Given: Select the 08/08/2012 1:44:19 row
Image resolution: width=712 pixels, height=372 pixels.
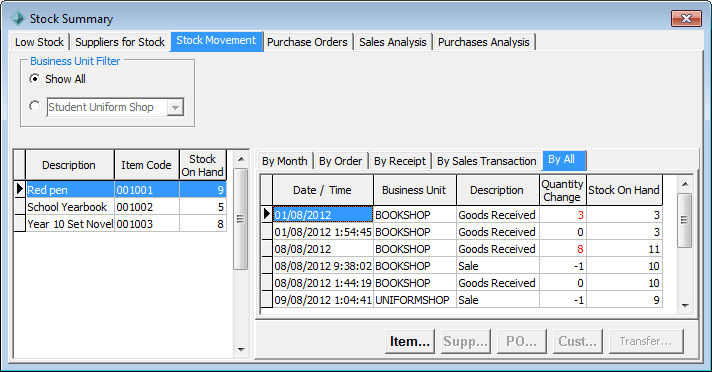Looking at the screenshot, I should (x=462, y=283).
